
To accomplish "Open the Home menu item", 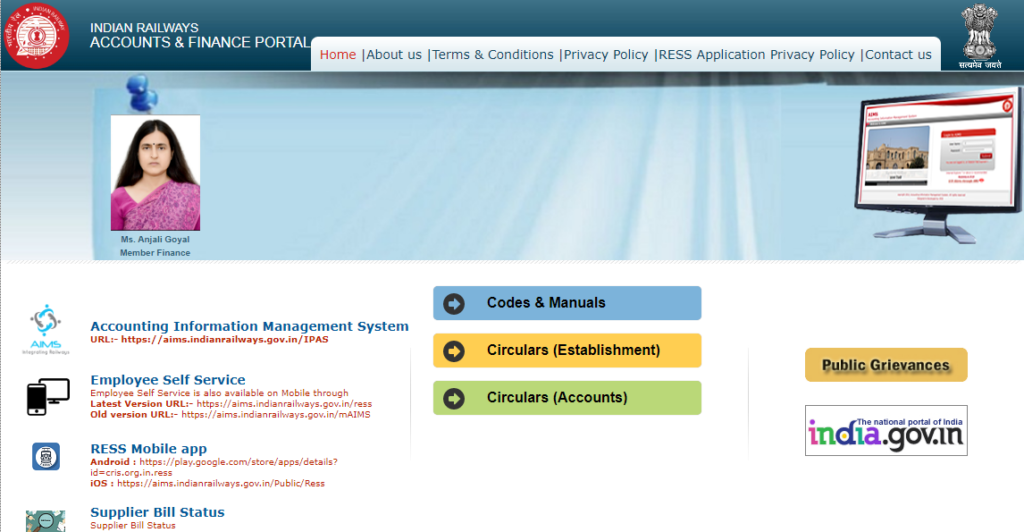I will pos(338,55).
